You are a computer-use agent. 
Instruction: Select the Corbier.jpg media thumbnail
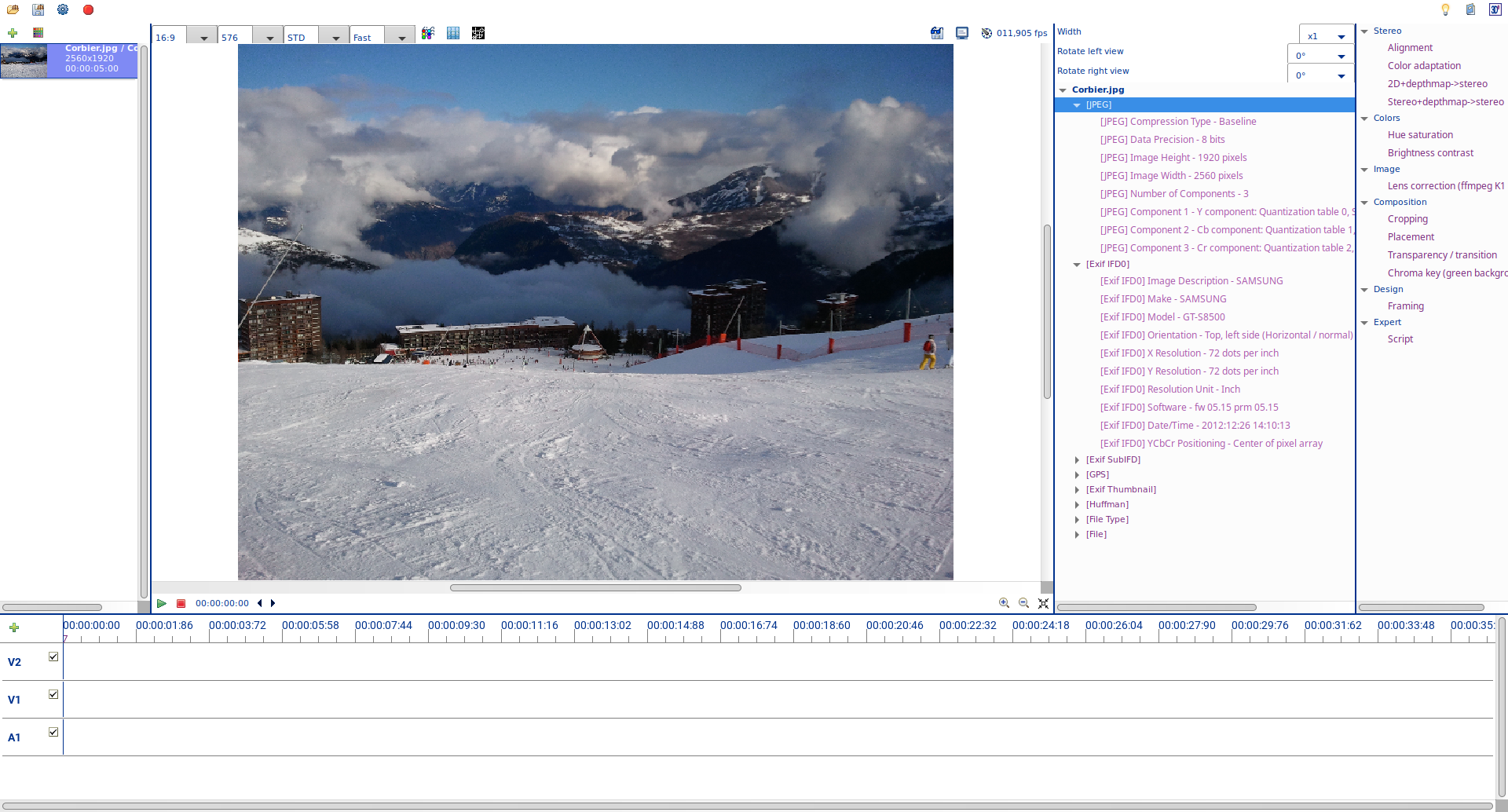pos(24,60)
